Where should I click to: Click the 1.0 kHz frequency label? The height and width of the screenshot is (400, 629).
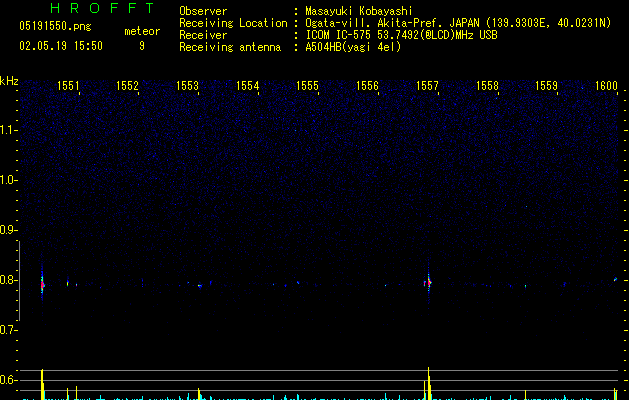click(9, 180)
